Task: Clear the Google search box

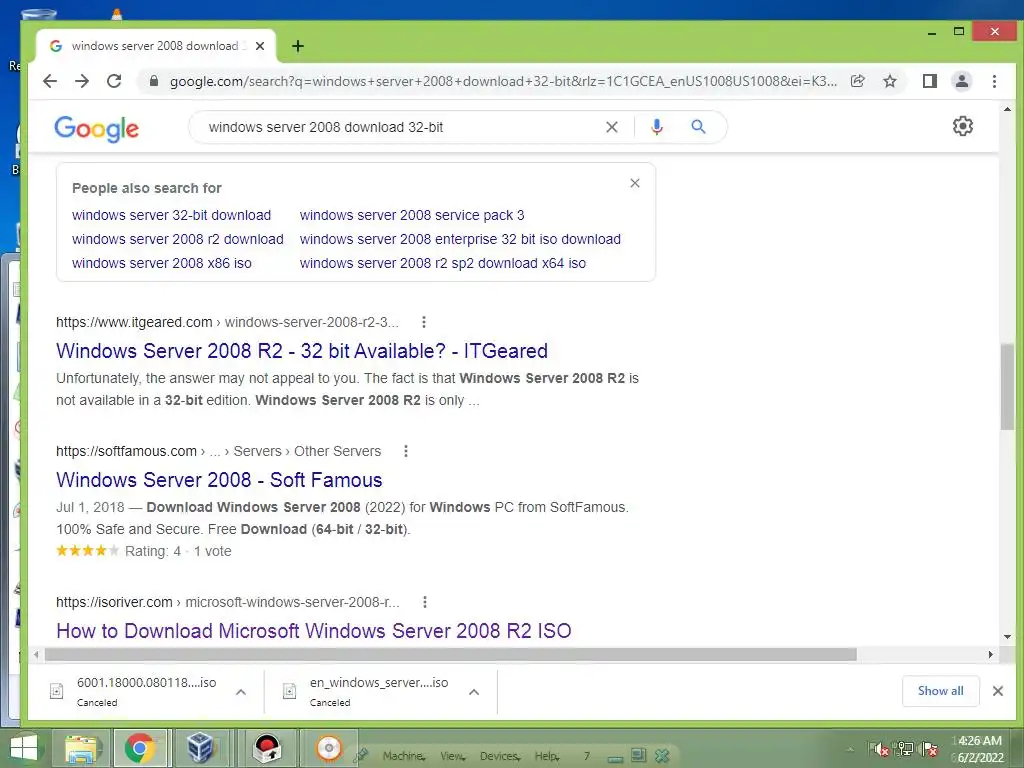Action: click(x=611, y=127)
